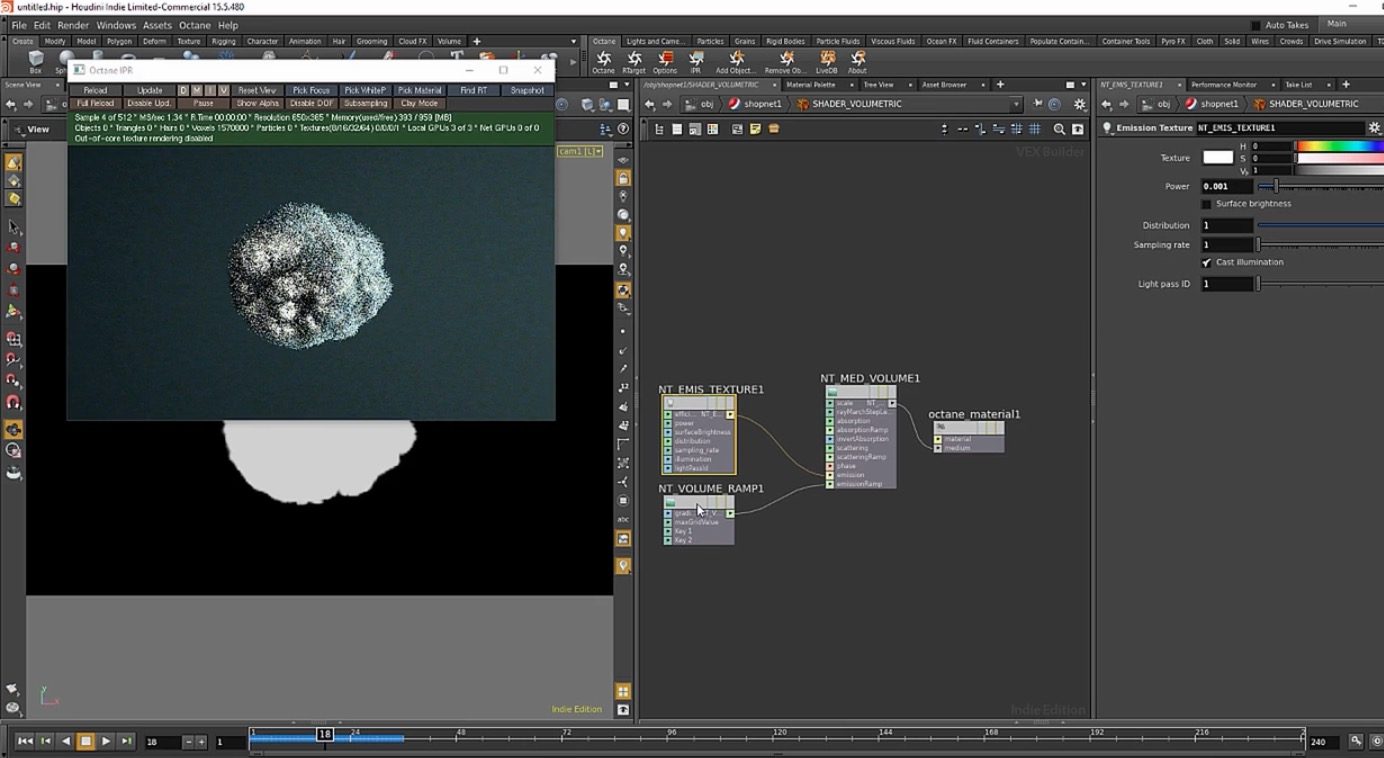Click Full Reload in Octane IPR
This screenshot has width=1384, height=758.
point(95,103)
